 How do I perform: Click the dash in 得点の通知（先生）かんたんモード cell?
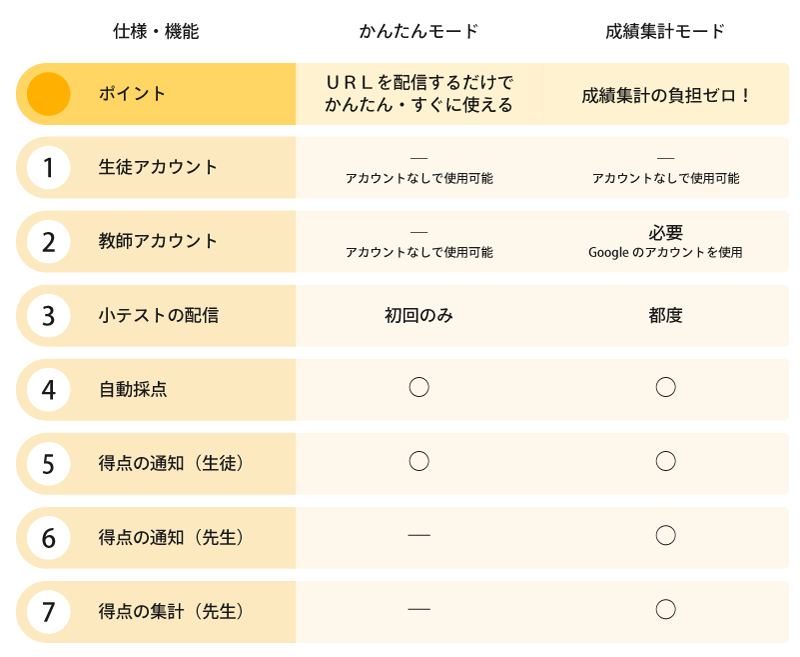point(419,535)
